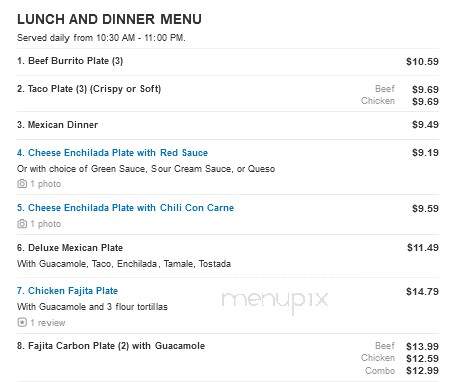454x382 pixels.
Task: Click the $10.59 Beef Burrito price
Action: pos(422,62)
